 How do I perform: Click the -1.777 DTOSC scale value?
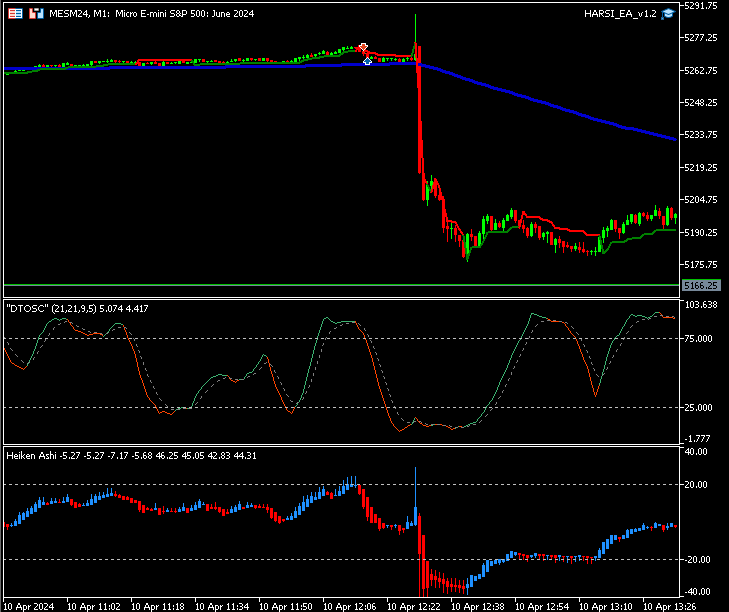(697, 439)
